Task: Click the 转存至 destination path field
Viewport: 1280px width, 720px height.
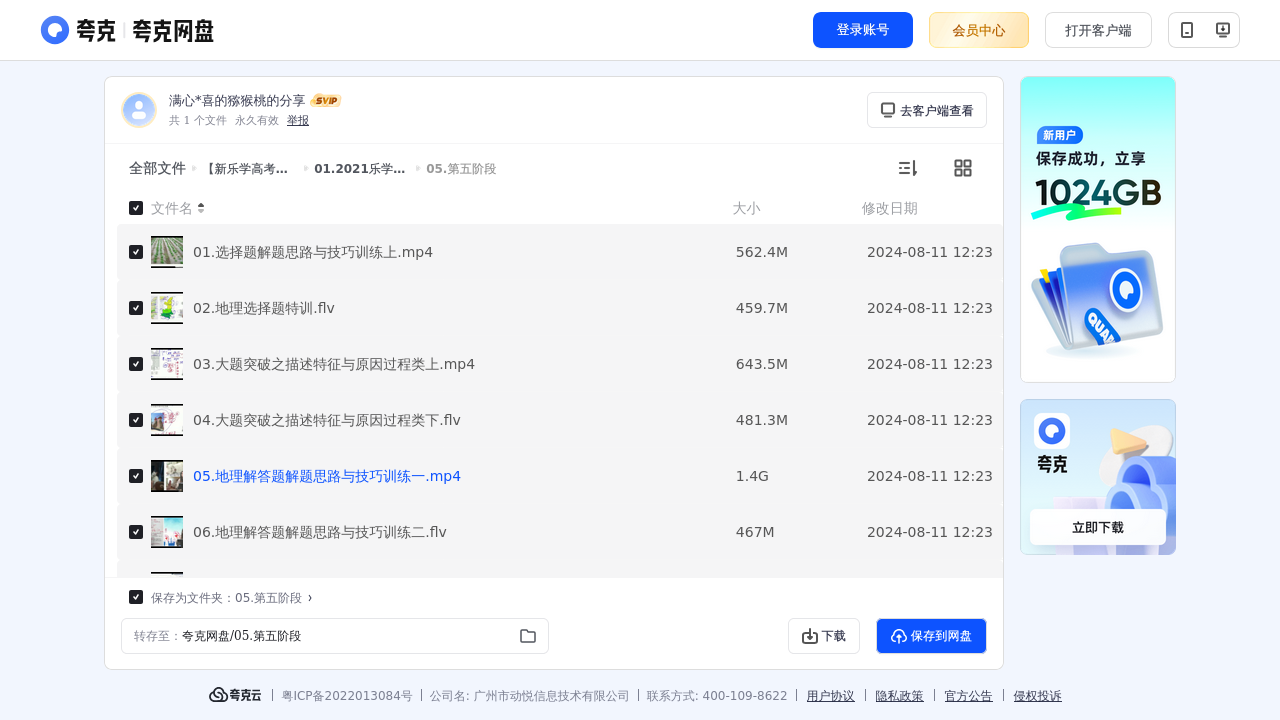Action: (335, 636)
